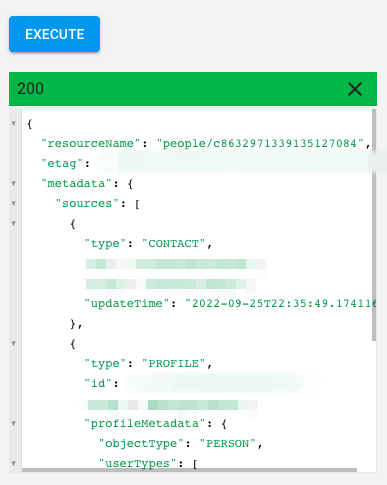Click the "CONTACT" type value
387x485 pixels.
[174, 244]
